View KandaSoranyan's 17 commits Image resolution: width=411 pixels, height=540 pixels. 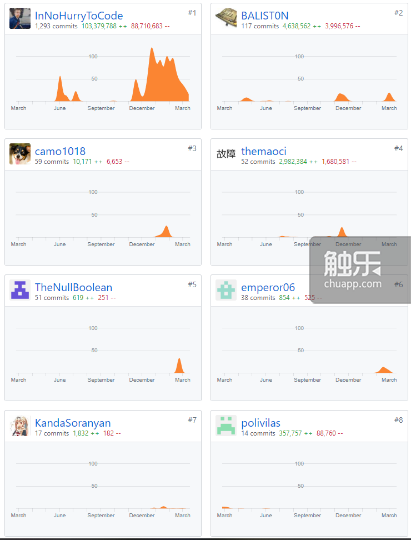pos(52,433)
